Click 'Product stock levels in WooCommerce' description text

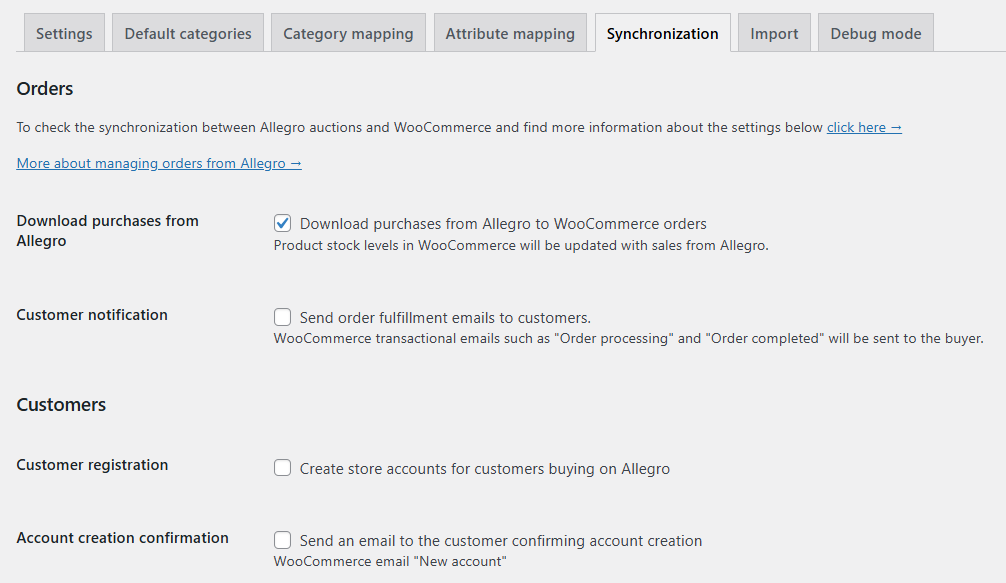click(x=521, y=246)
